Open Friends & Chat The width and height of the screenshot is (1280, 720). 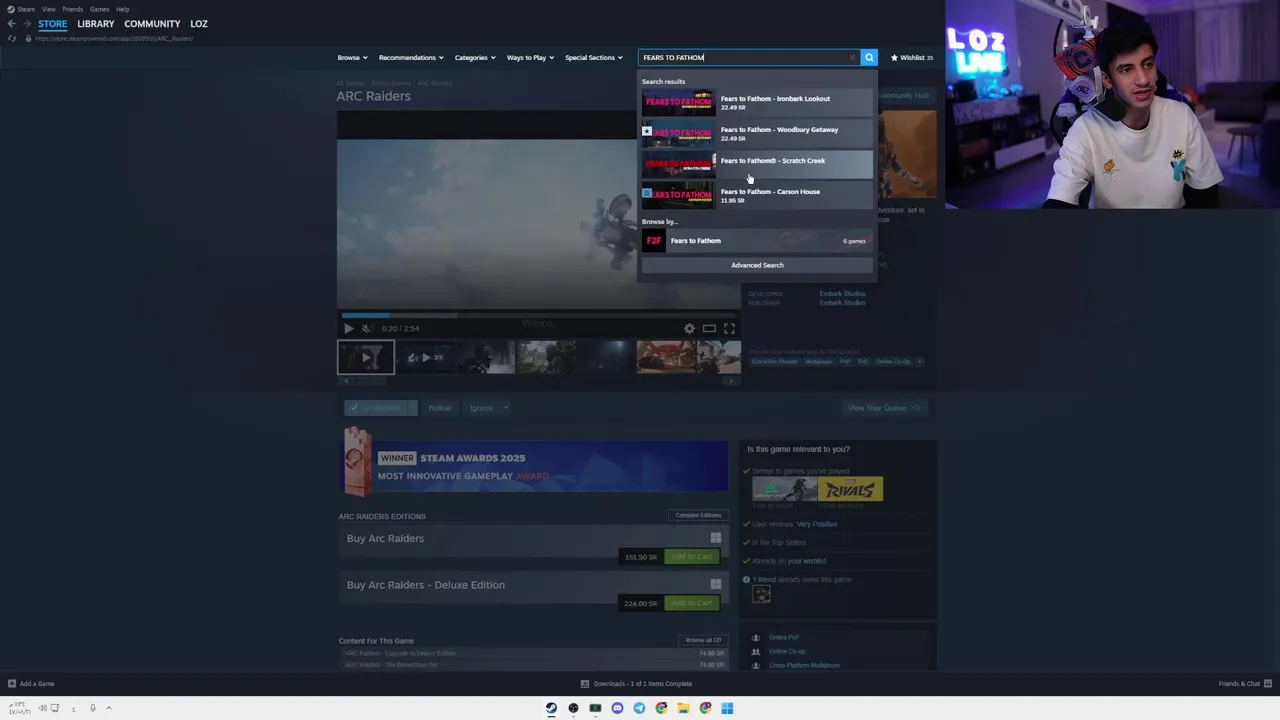pyautogui.click(x=1245, y=684)
